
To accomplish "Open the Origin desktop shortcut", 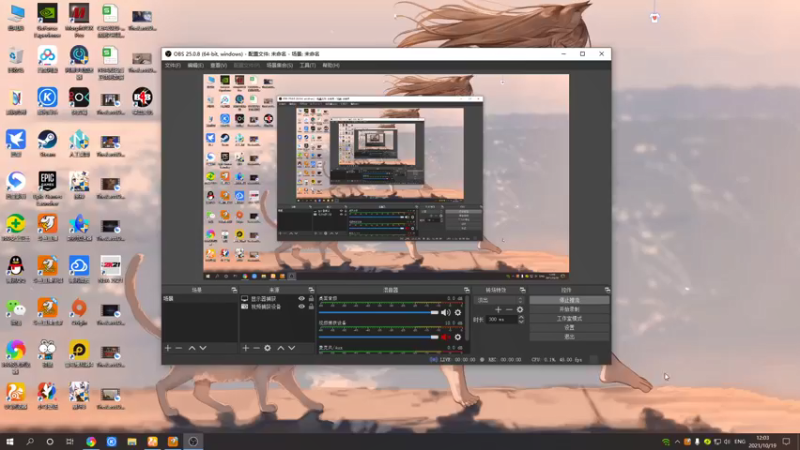I will tap(79, 312).
